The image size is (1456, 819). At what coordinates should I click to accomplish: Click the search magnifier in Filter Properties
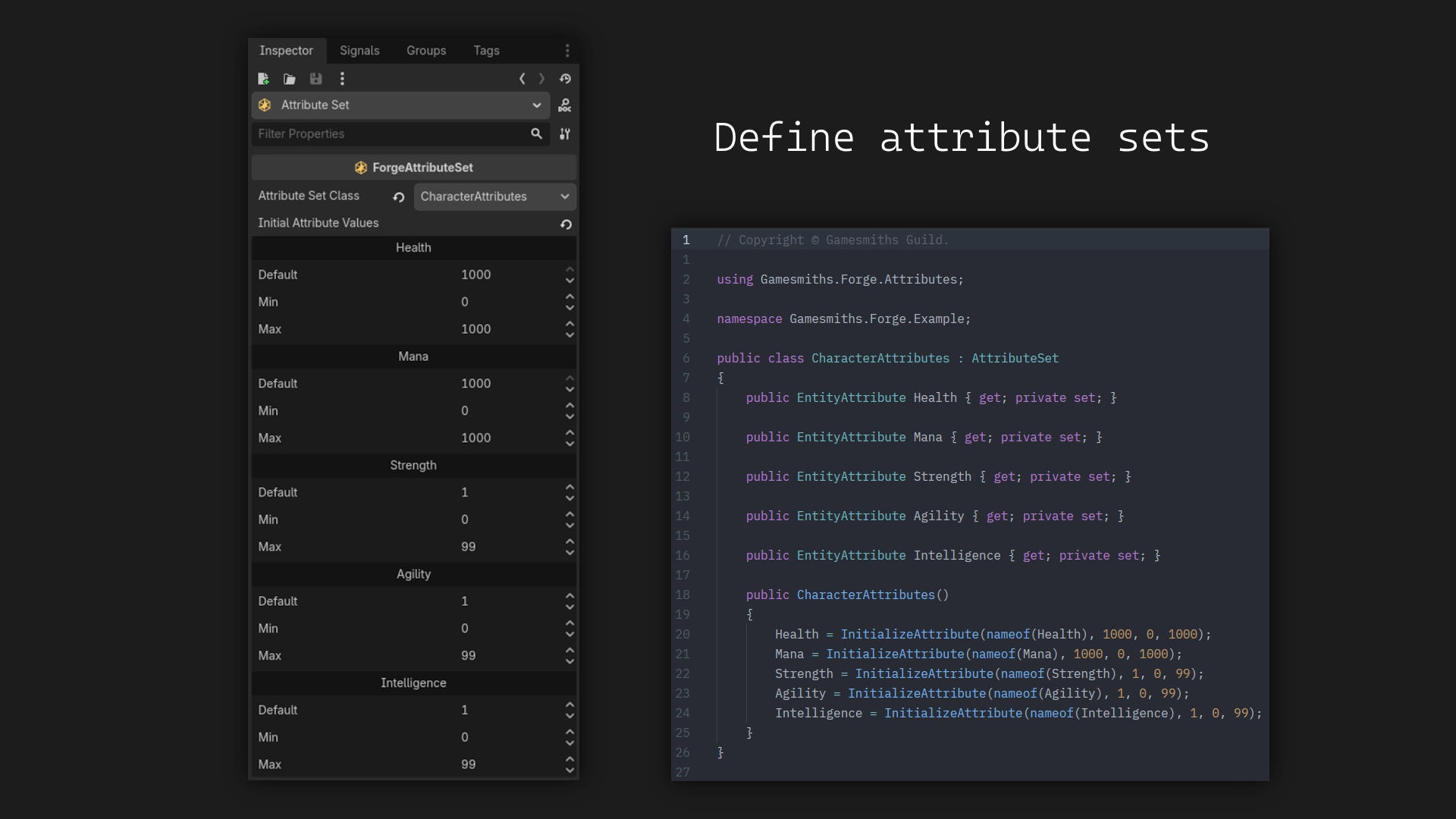[536, 133]
